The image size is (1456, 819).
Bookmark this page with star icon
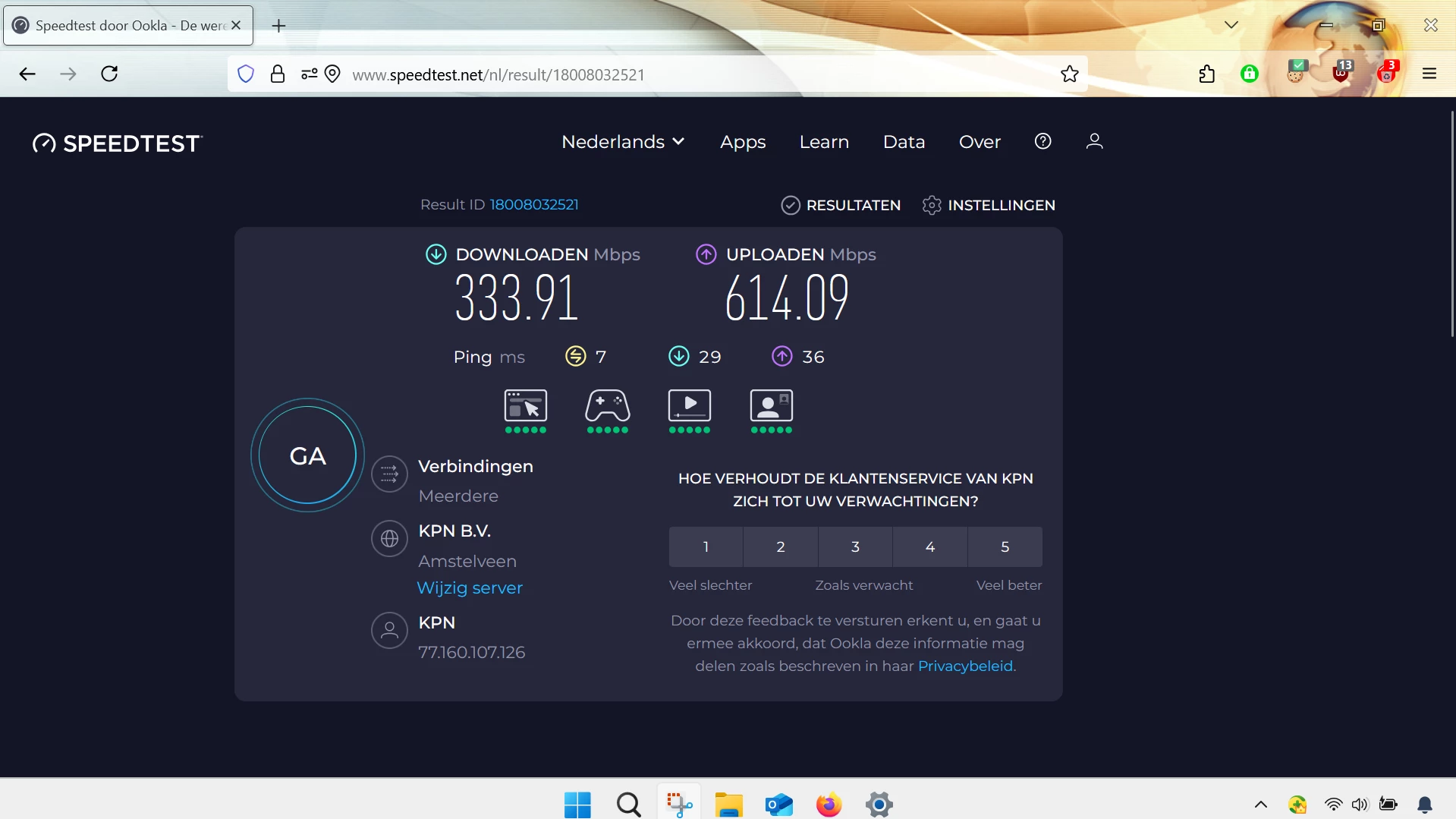pyautogui.click(x=1070, y=74)
